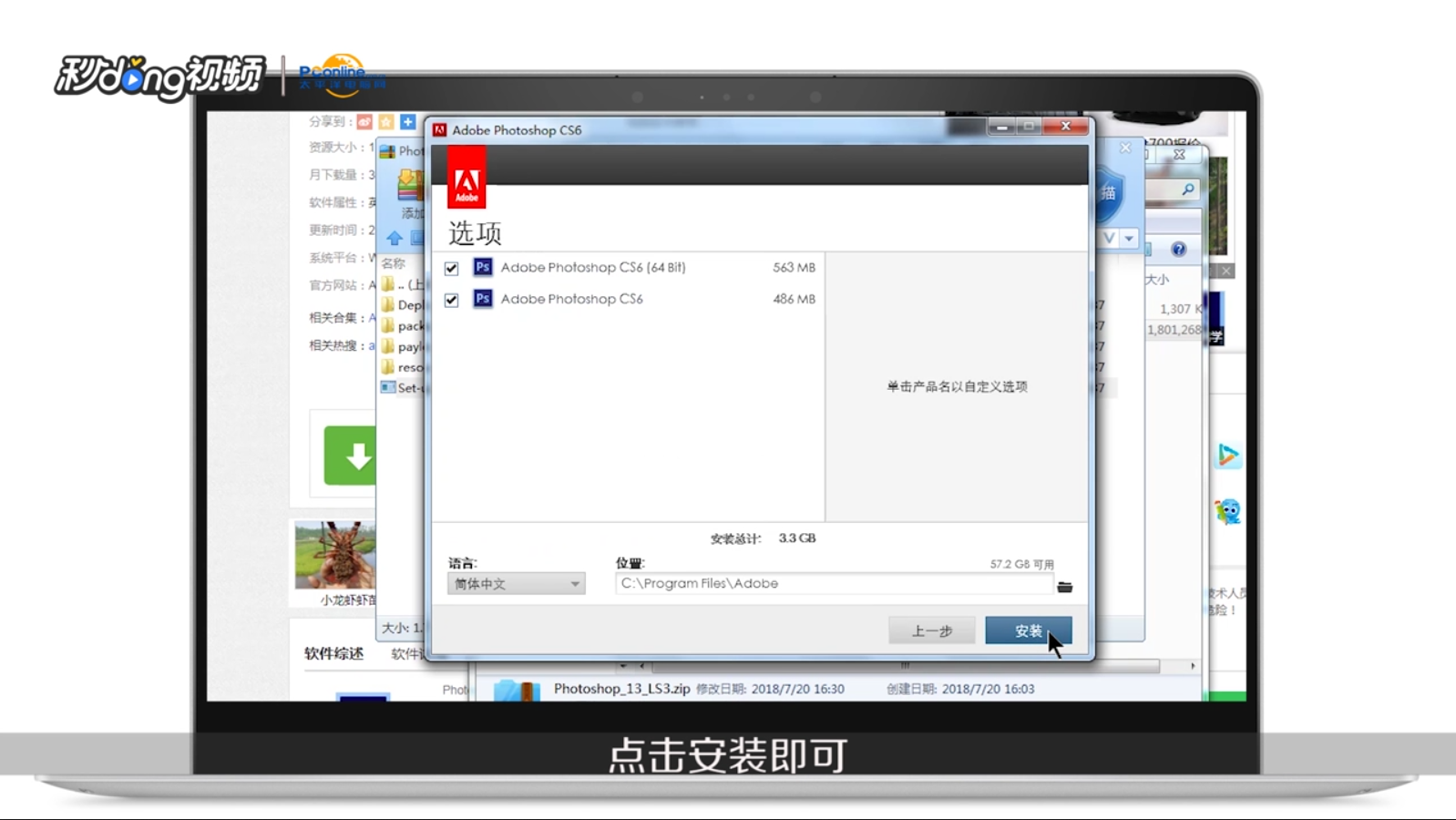Click the blue play triangle icon on webpage

pyautogui.click(x=1228, y=455)
